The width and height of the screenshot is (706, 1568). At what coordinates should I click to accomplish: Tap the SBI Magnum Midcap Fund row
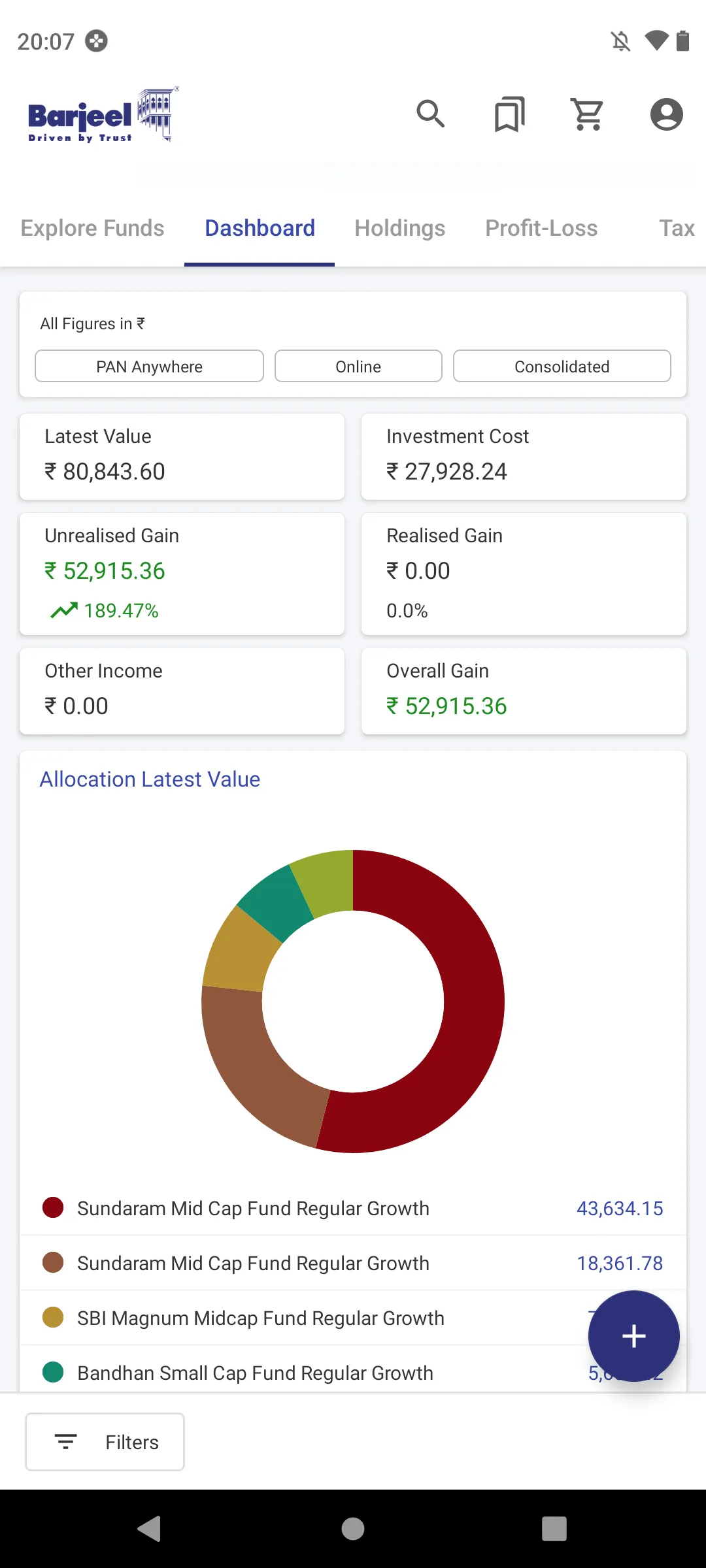pos(353,1318)
